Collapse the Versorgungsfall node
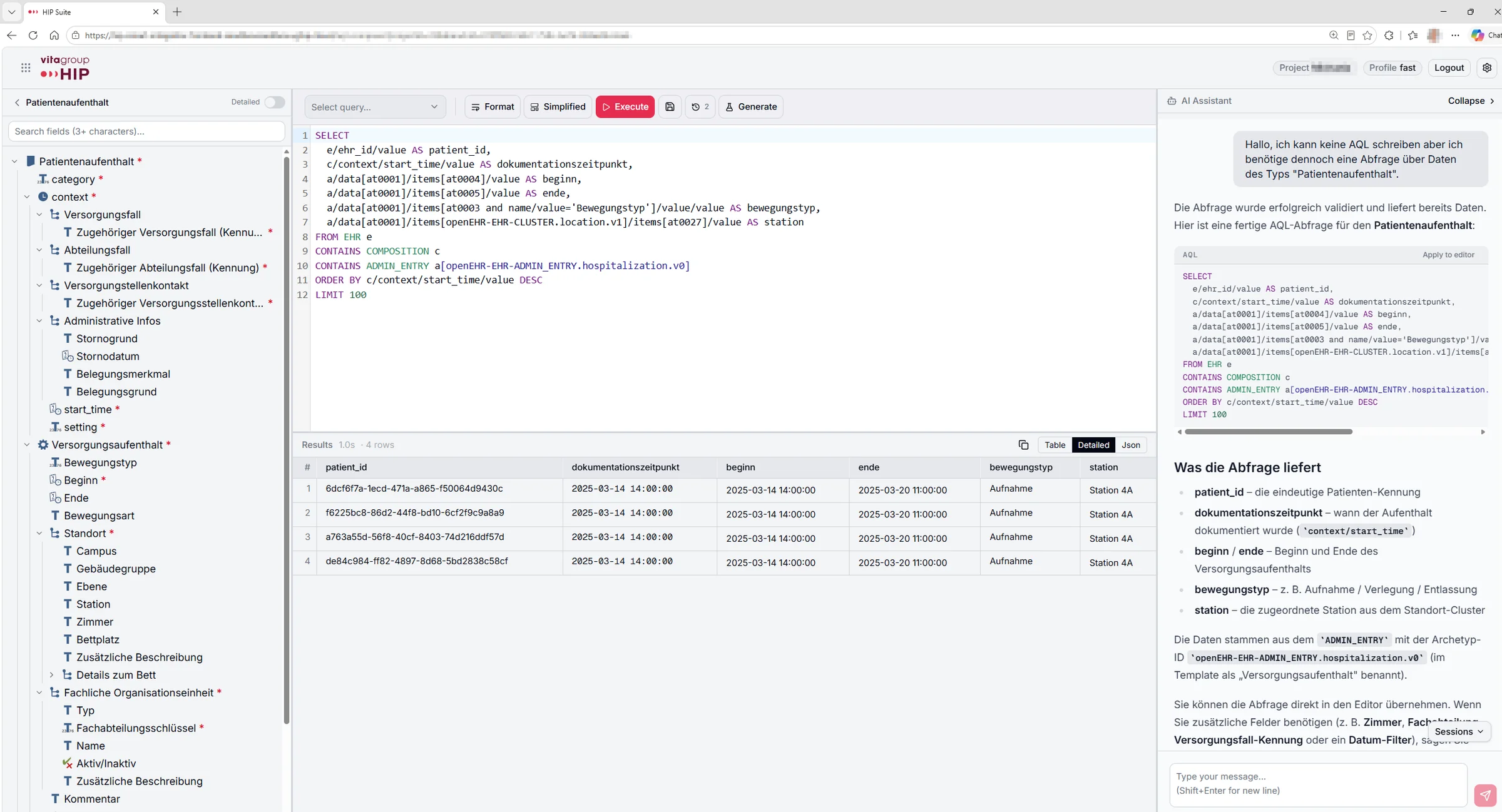The height and width of the screenshot is (812, 1502). coord(39,215)
